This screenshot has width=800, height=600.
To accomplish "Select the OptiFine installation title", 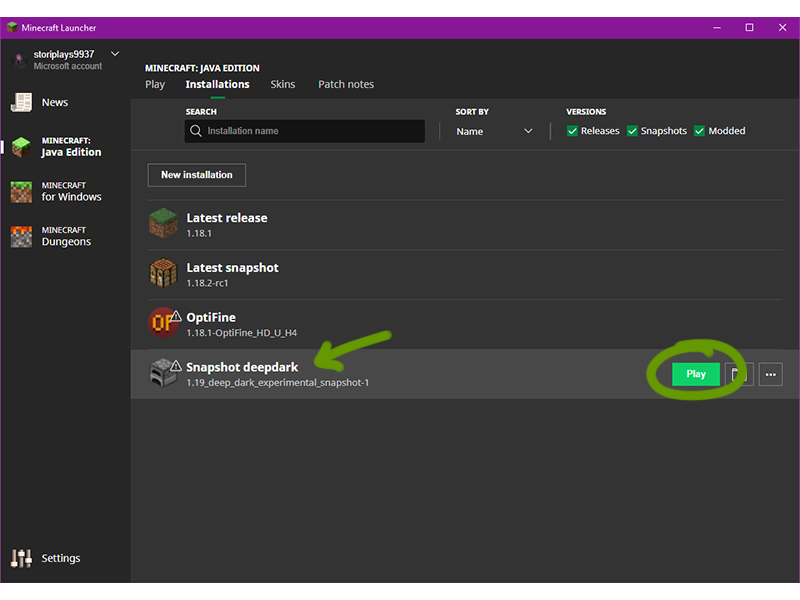I will pyautogui.click(x=211, y=317).
